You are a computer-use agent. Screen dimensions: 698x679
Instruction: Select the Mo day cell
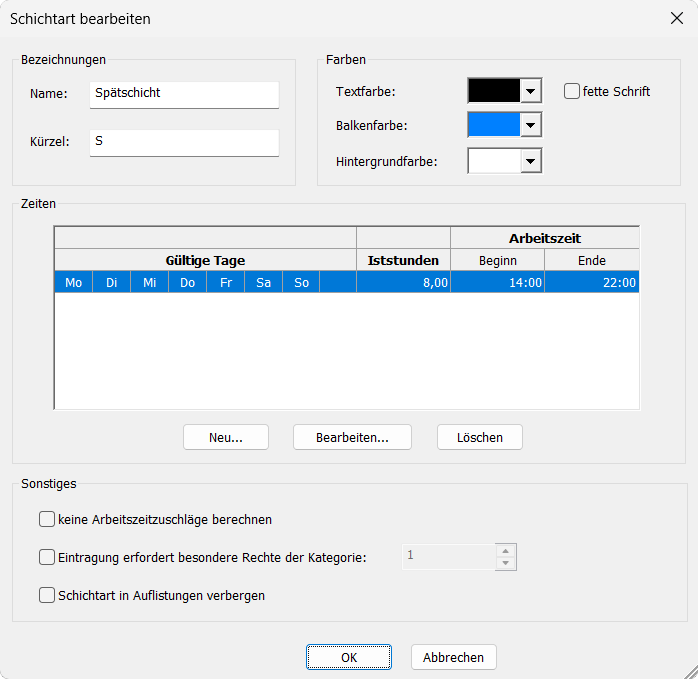(x=73, y=282)
